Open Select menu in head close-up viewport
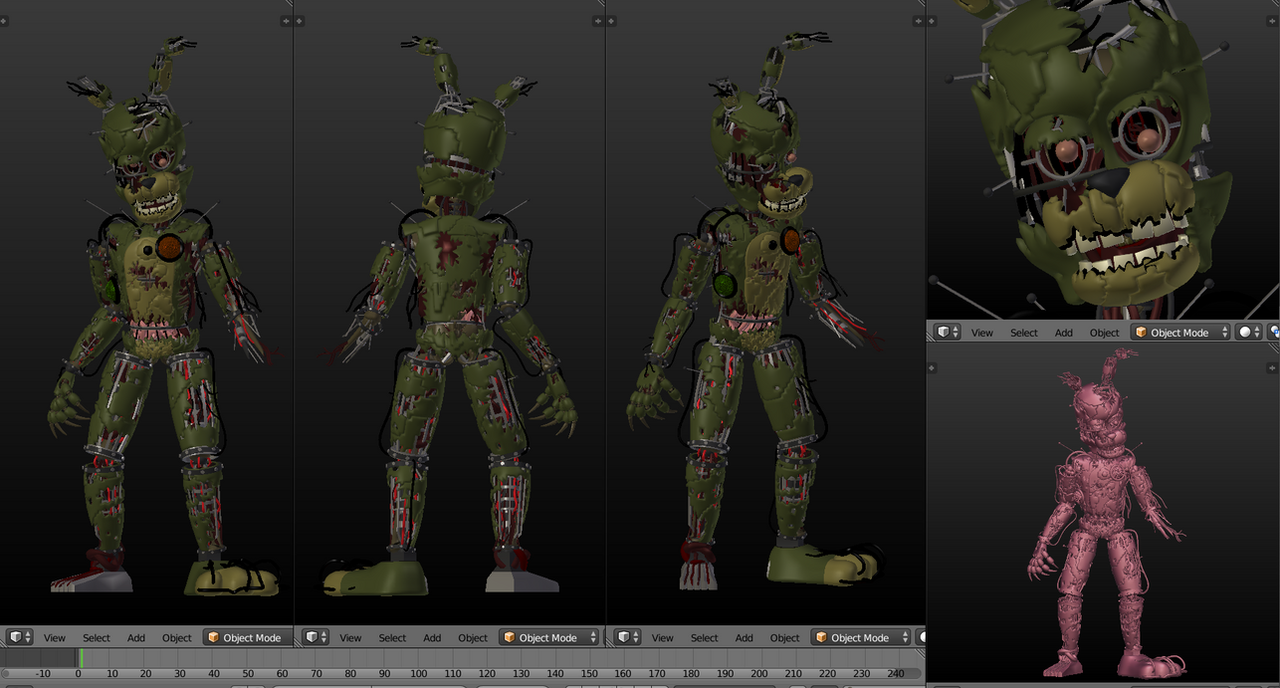Viewport: 1280px width, 688px height. (1024, 332)
